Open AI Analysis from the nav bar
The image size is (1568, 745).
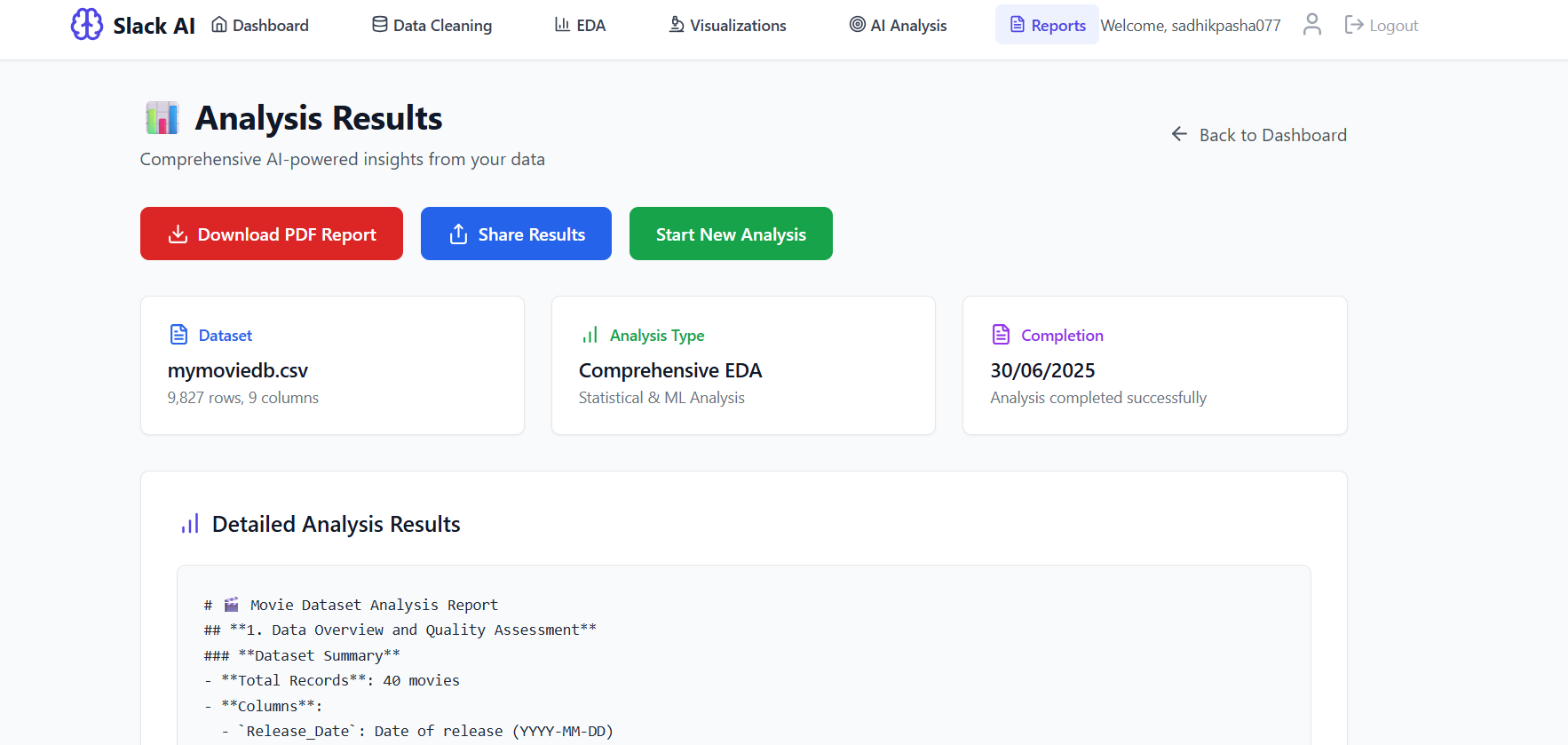[898, 25]
